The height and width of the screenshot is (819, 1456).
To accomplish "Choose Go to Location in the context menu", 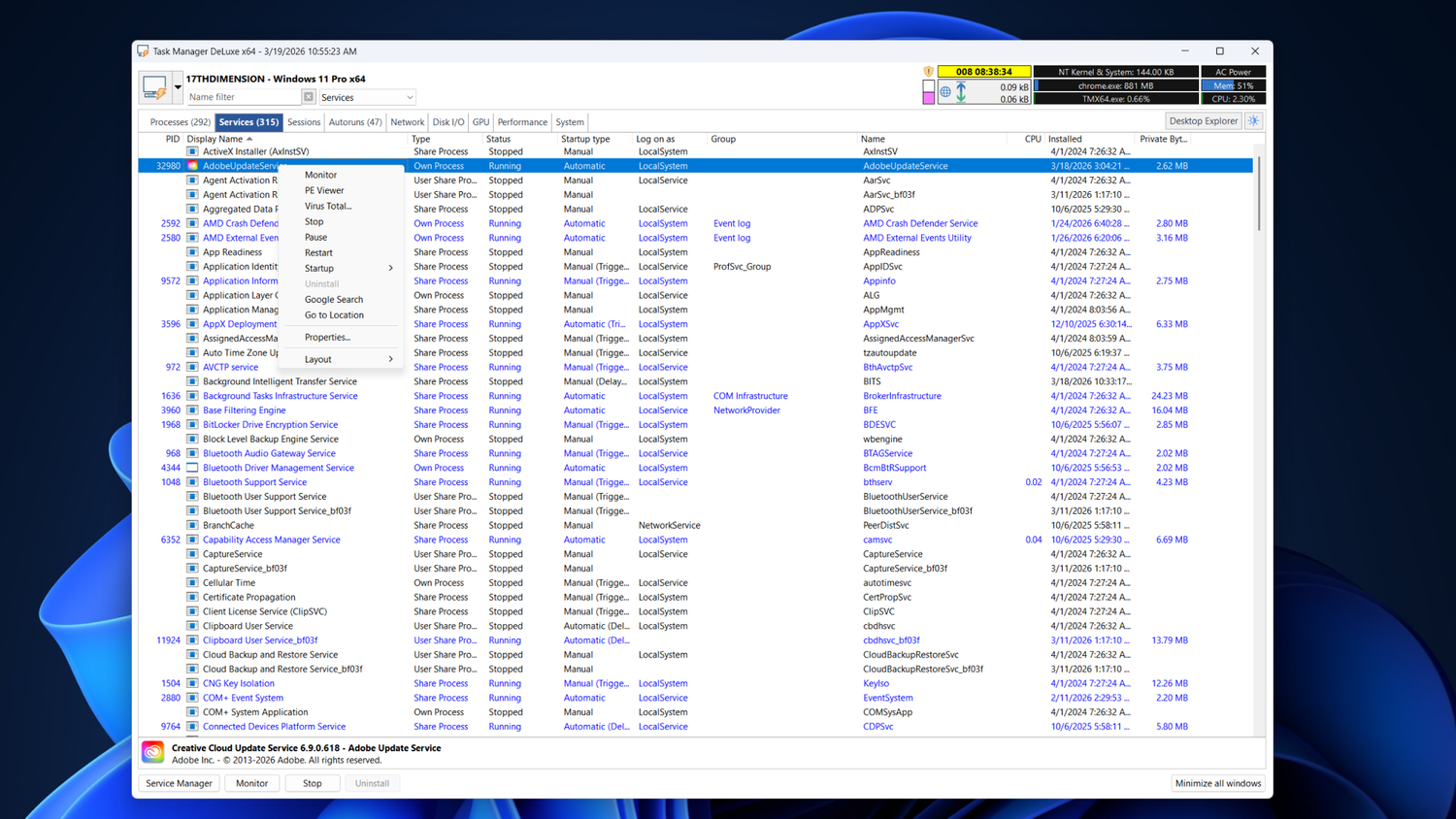I will tap(341, 314).
